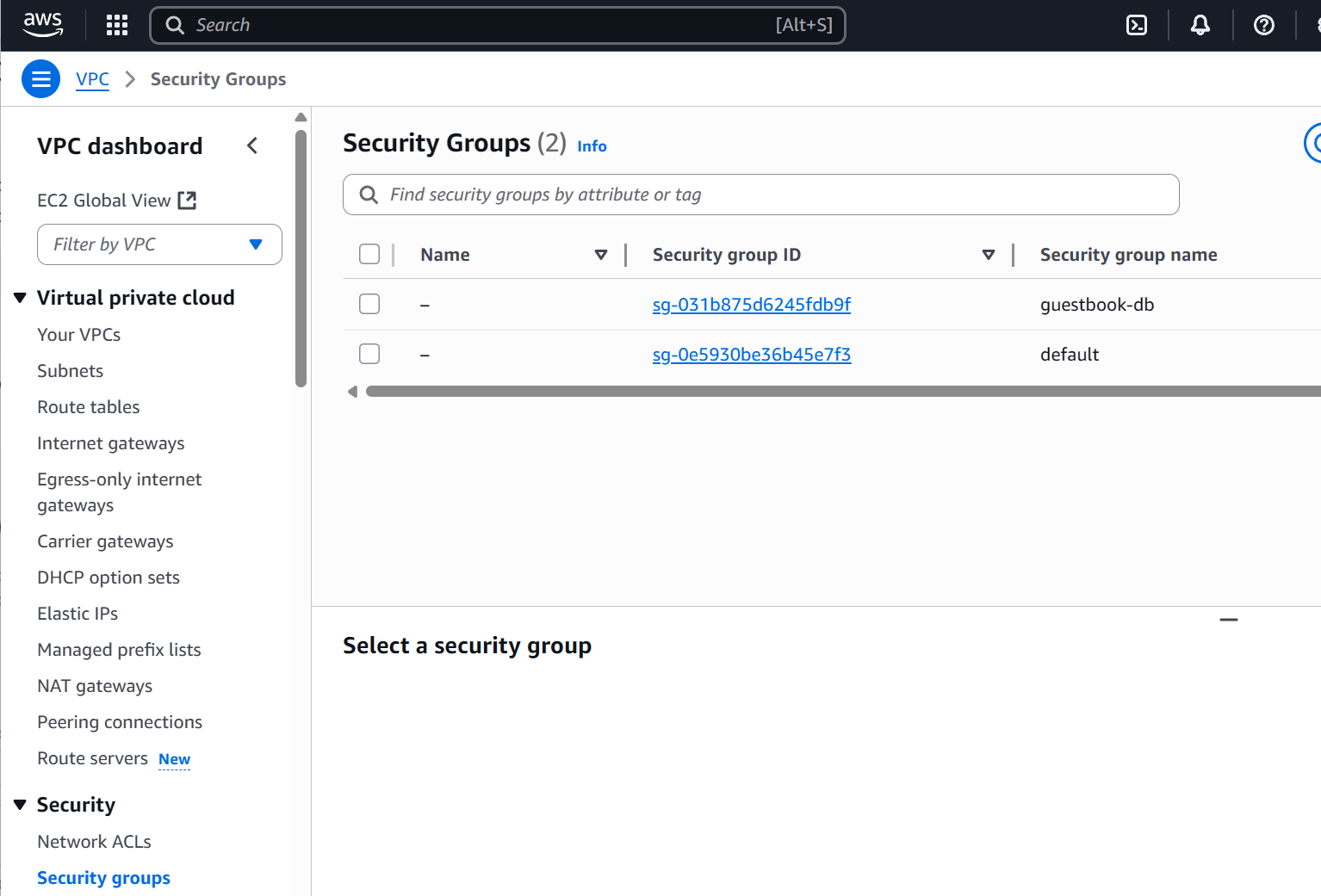Go to Subnets in the sidebar
This screenshot has width=1321, height=896.
click(x=70, y=371)
